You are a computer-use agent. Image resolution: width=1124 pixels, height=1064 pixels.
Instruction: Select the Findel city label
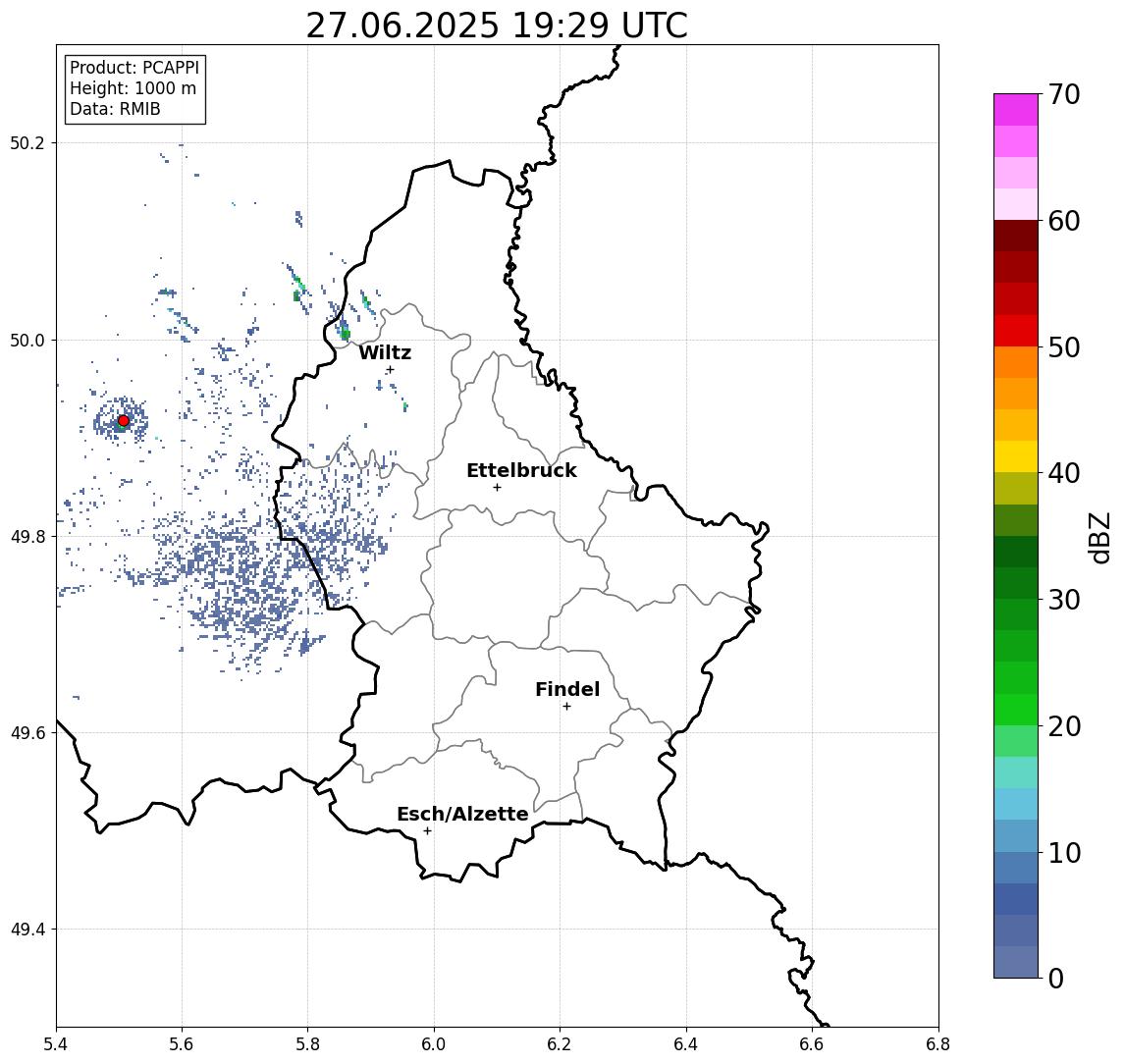tap(567, 689)
